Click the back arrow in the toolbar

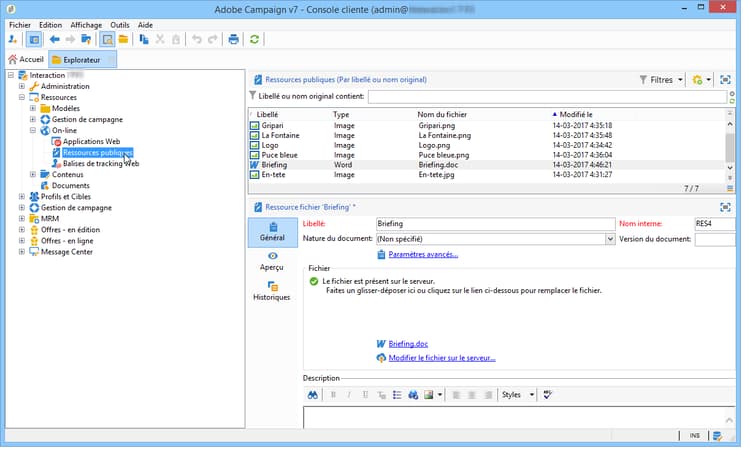[55, 40]
